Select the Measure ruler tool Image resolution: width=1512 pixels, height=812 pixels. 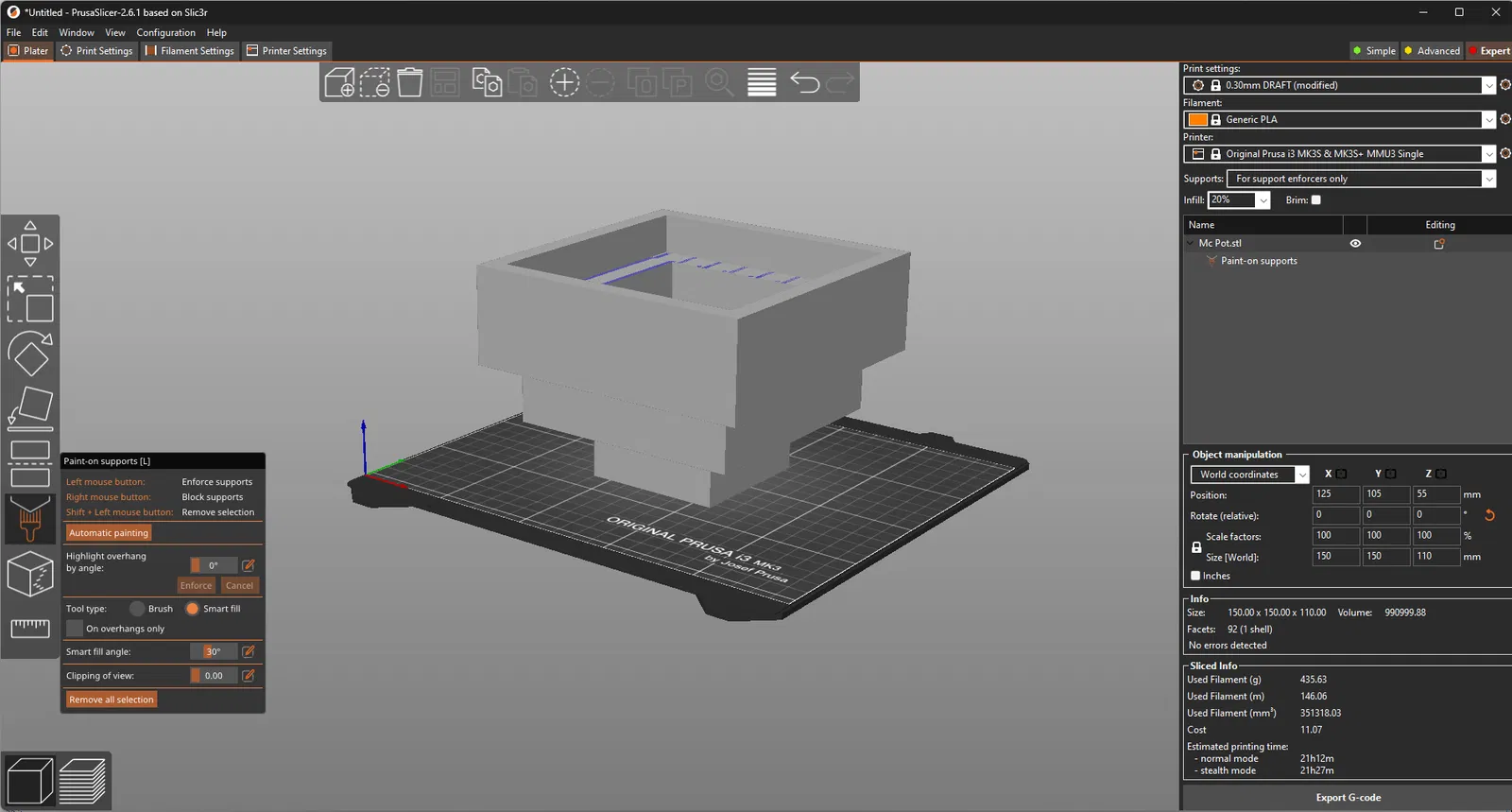(x=30, y=628)
